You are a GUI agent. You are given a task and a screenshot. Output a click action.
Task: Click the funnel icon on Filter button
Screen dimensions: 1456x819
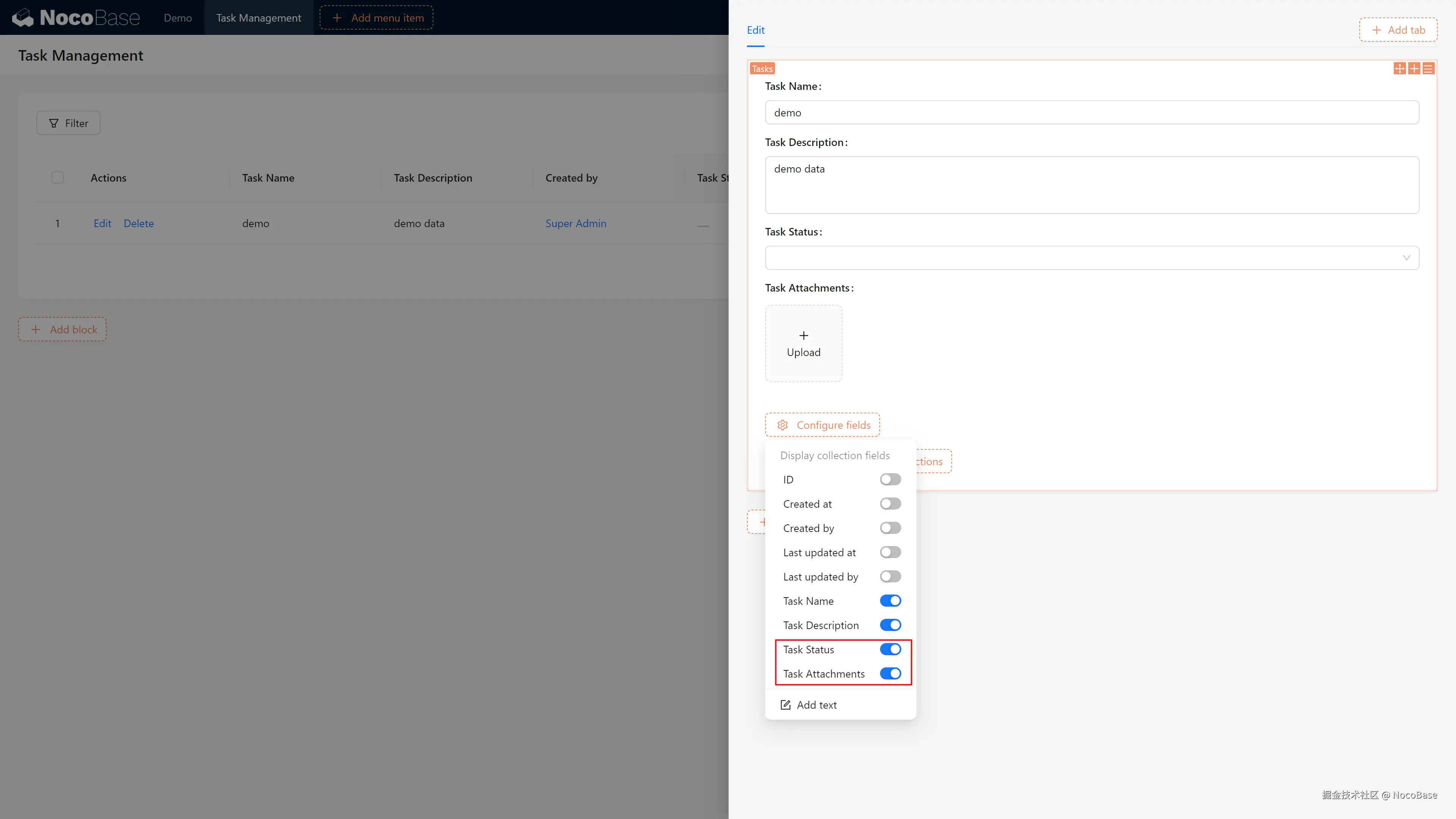(x=54, y=123)
